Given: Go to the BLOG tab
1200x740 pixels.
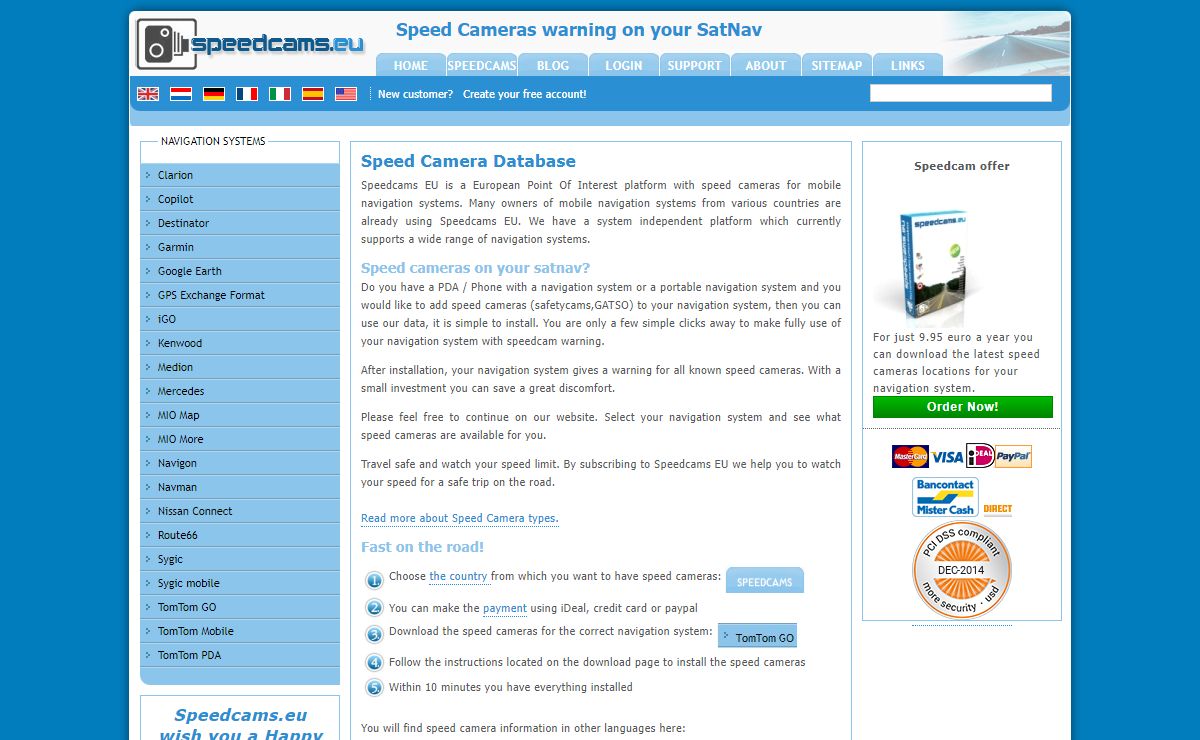Looking at the screenshot, I should (x=553, y=65).
